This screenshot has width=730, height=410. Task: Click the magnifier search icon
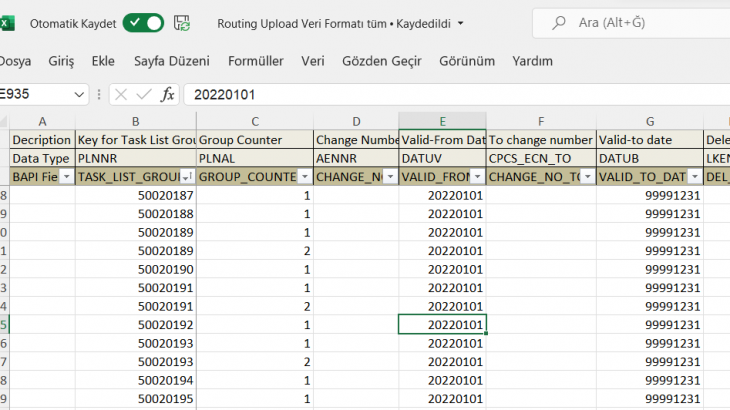pyautogui.click(x=559, y=23)
